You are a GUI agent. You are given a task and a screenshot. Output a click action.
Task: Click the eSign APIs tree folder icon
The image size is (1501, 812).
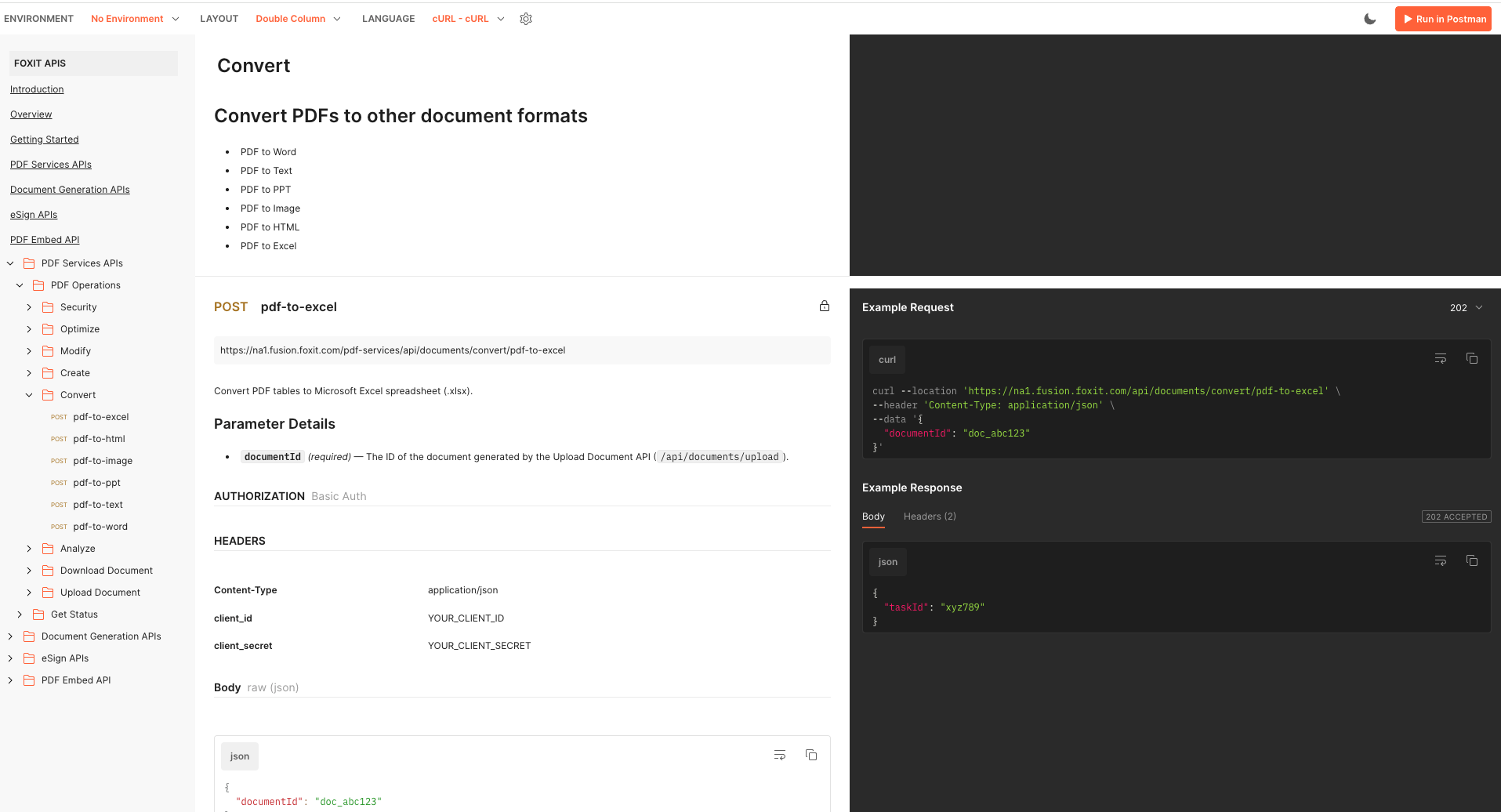[x=29, y=658]
